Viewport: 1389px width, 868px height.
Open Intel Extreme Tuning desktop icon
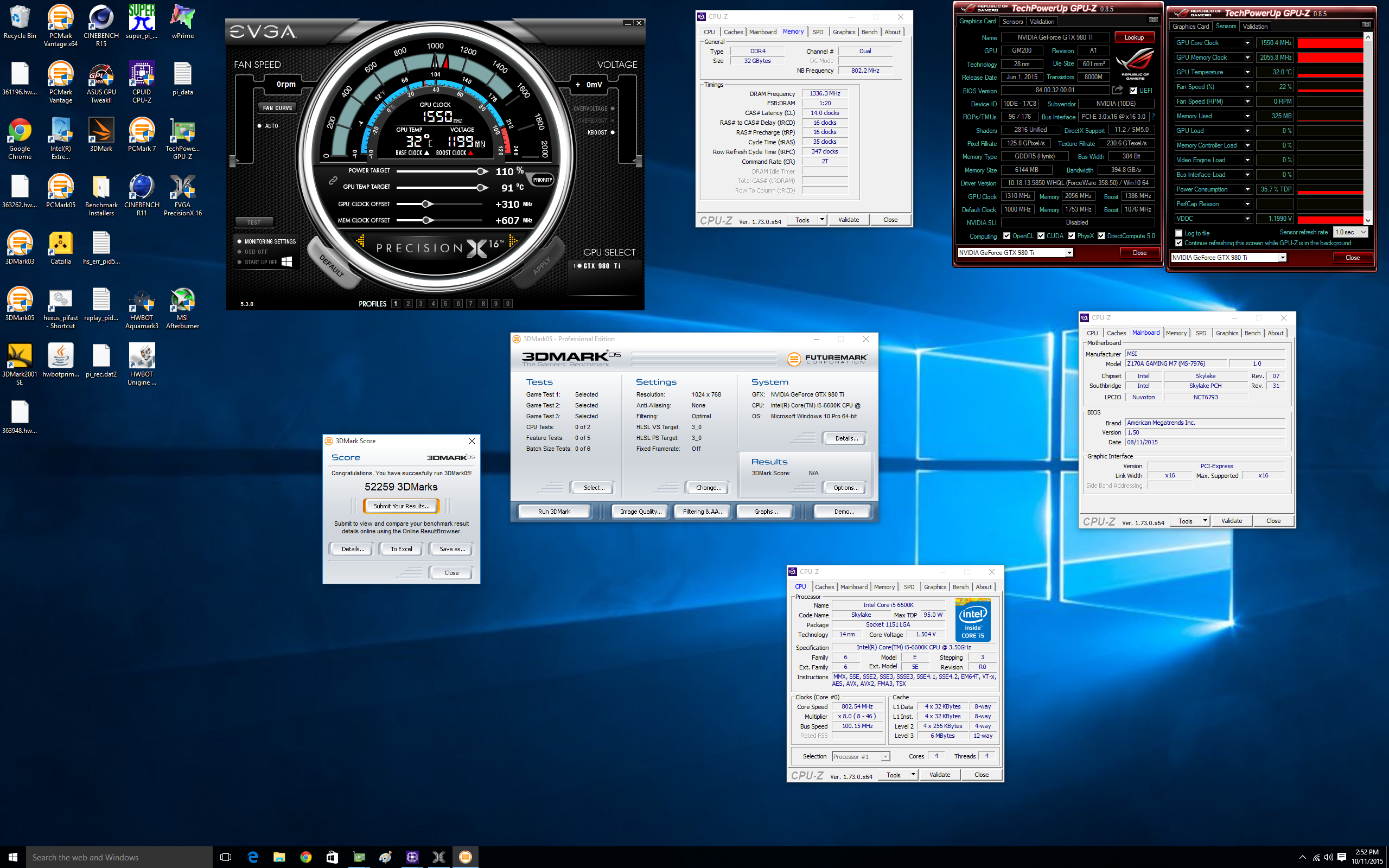(x=60, y=138)
